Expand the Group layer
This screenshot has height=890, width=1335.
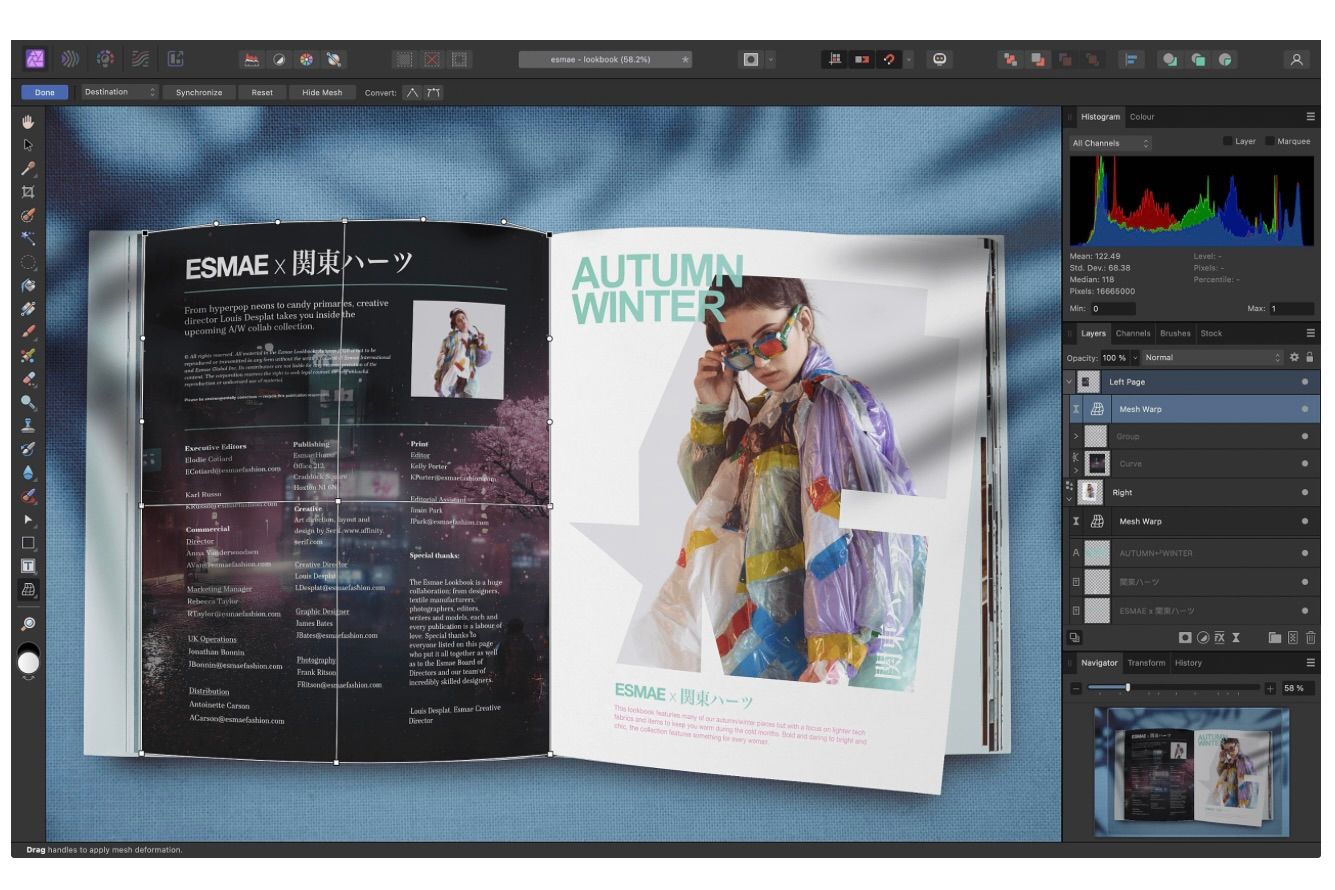1076,436
